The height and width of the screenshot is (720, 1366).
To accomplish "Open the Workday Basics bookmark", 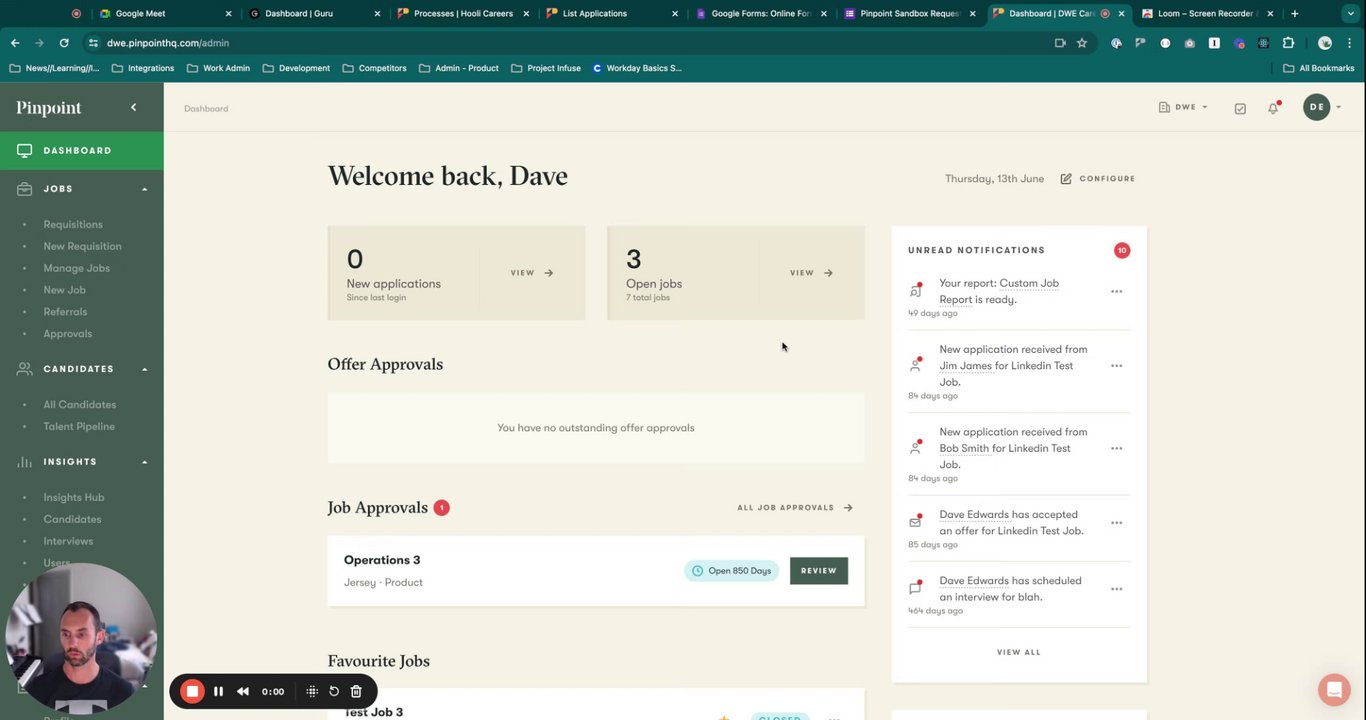I will (637, 68).
